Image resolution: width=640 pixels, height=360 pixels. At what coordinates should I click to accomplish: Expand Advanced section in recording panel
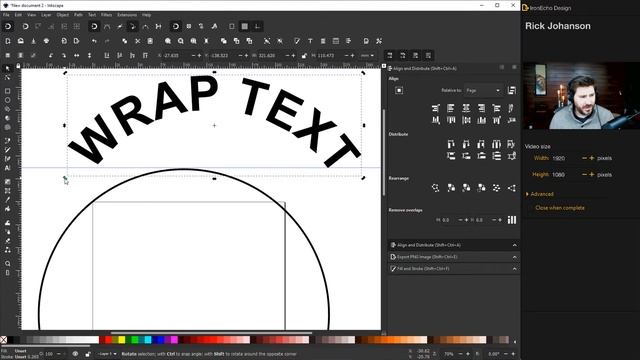point(540,194)
